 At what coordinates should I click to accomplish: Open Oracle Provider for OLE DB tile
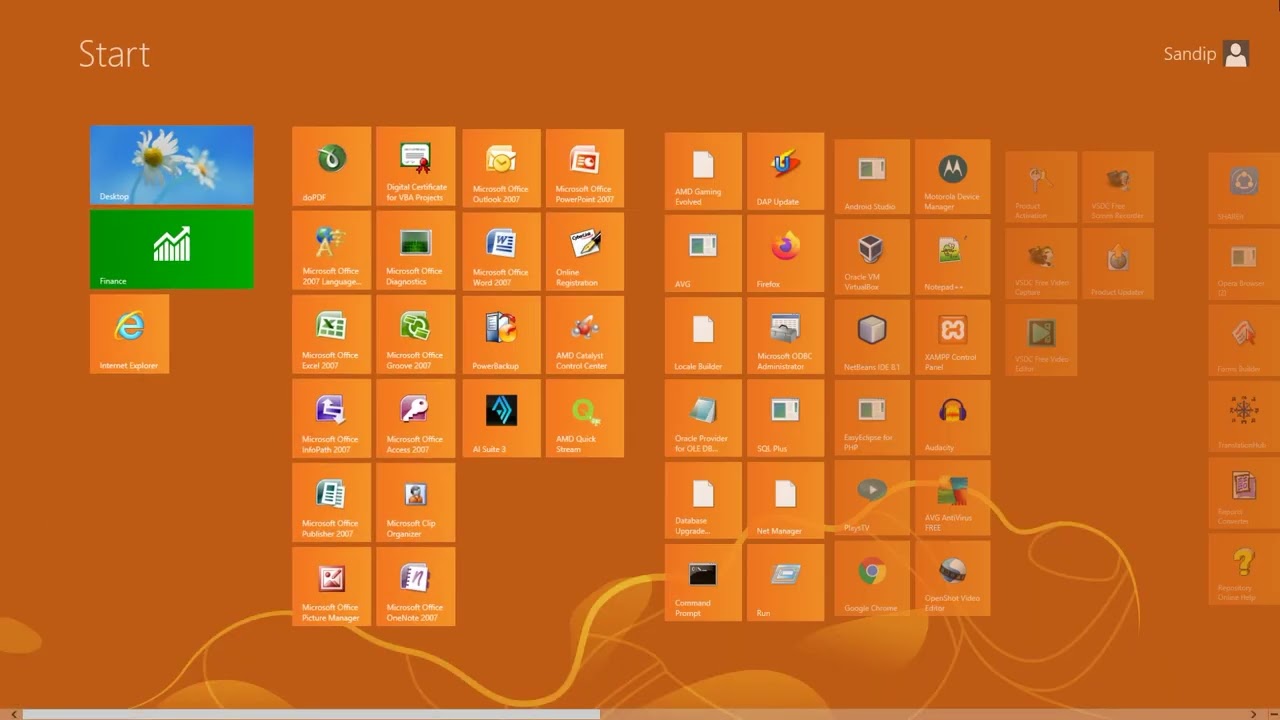(x=704, y=418)
